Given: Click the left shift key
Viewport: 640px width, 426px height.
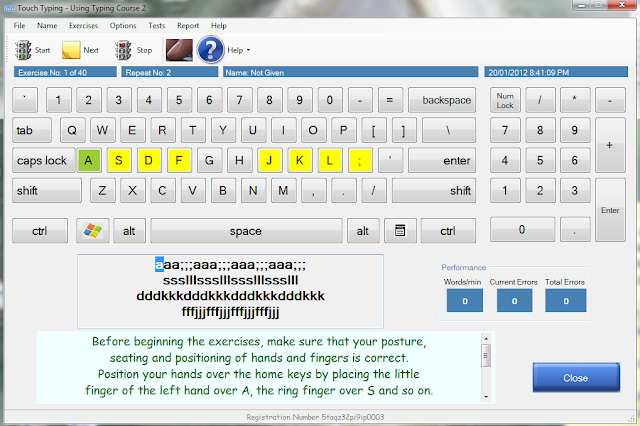Looking at the screenshot, I should [47, 191].
